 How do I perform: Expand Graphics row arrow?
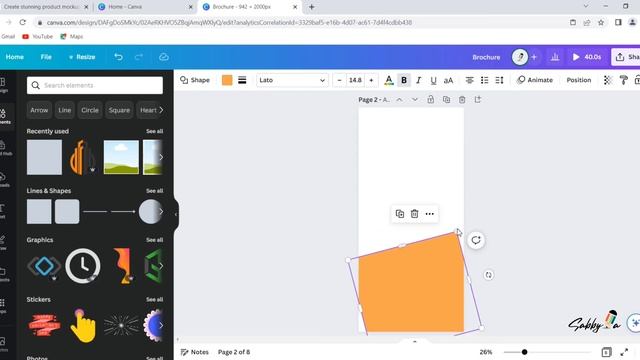tap(161, 266)
